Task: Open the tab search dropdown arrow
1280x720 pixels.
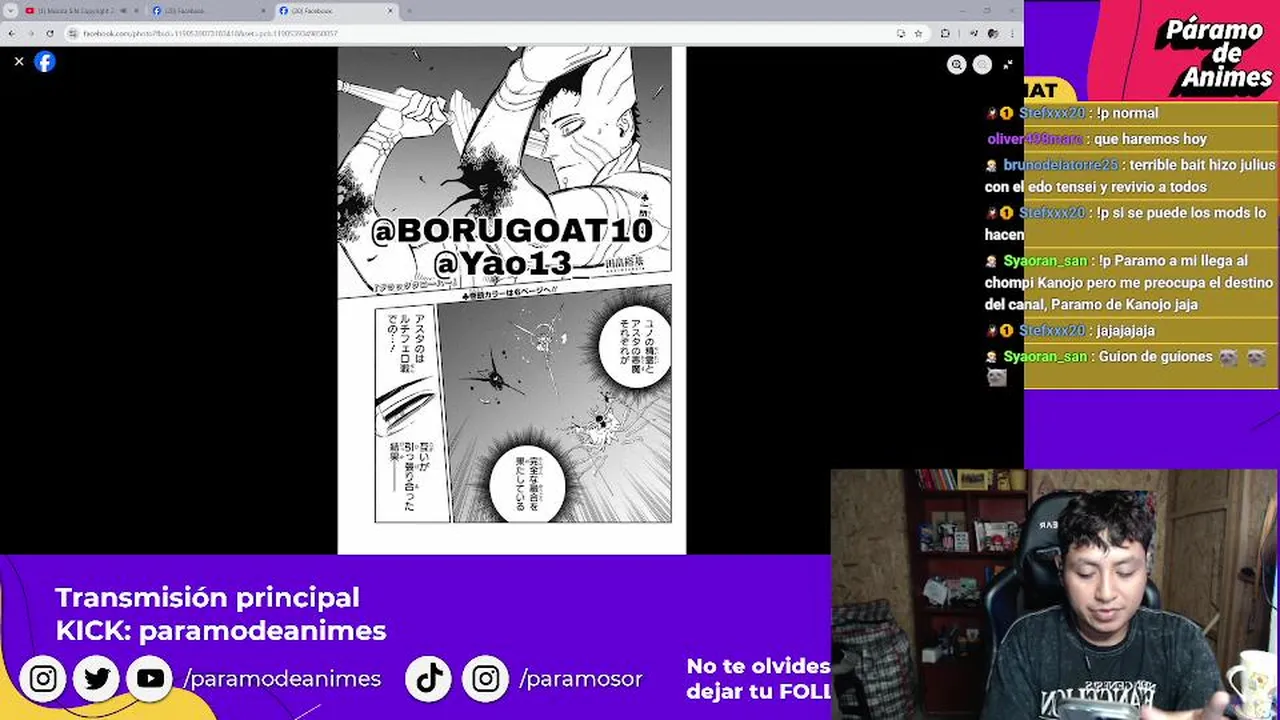Action: pos(10,11)
